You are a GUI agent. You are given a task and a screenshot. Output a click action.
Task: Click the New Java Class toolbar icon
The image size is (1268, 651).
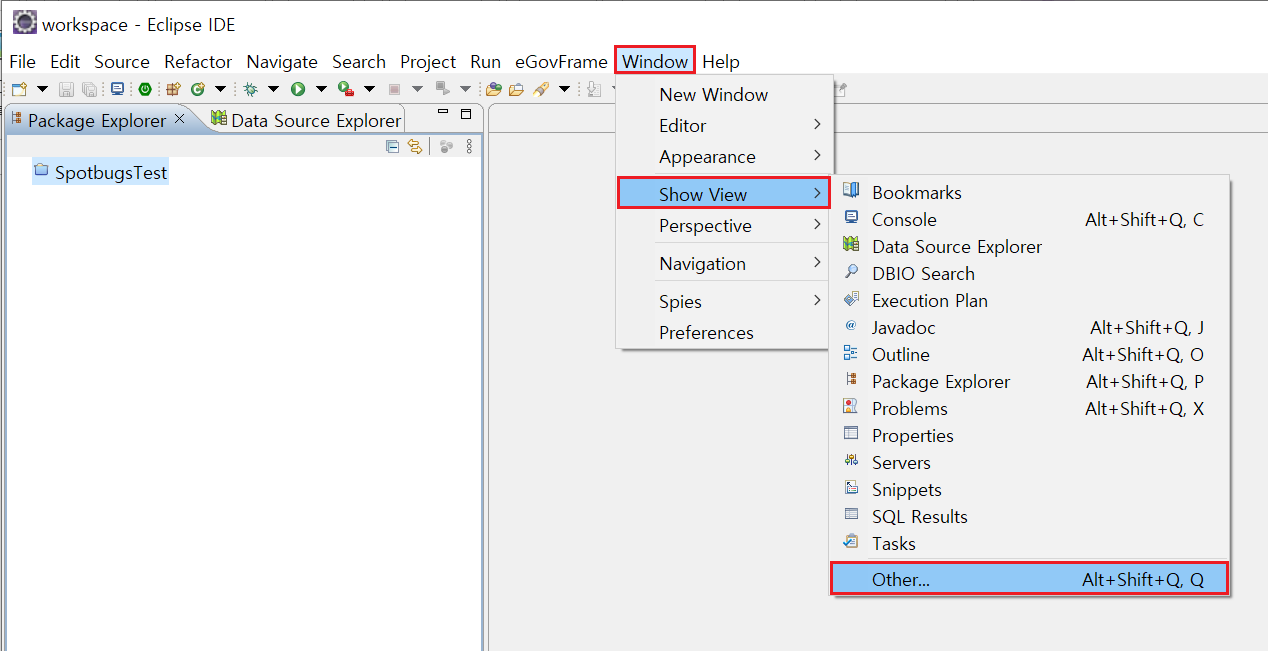click(197, 89)
